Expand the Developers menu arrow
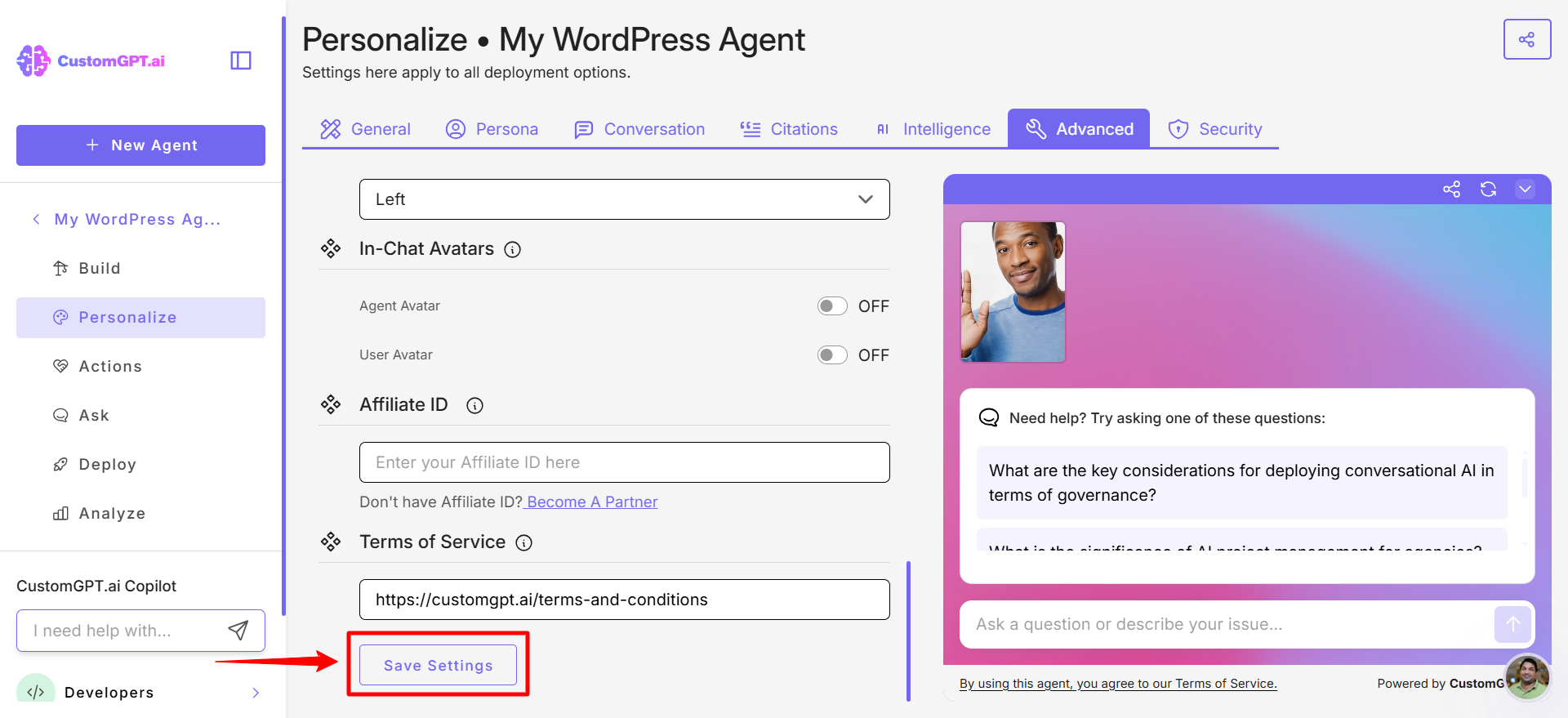Viewport: 1568px width, 718px height. [x=256, y=693]
